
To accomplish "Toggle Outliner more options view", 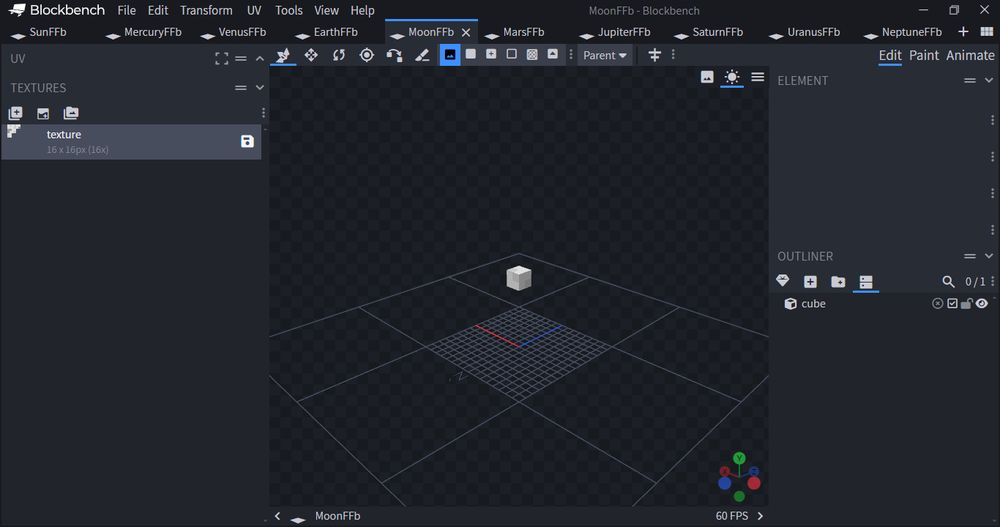I will 865,281.
